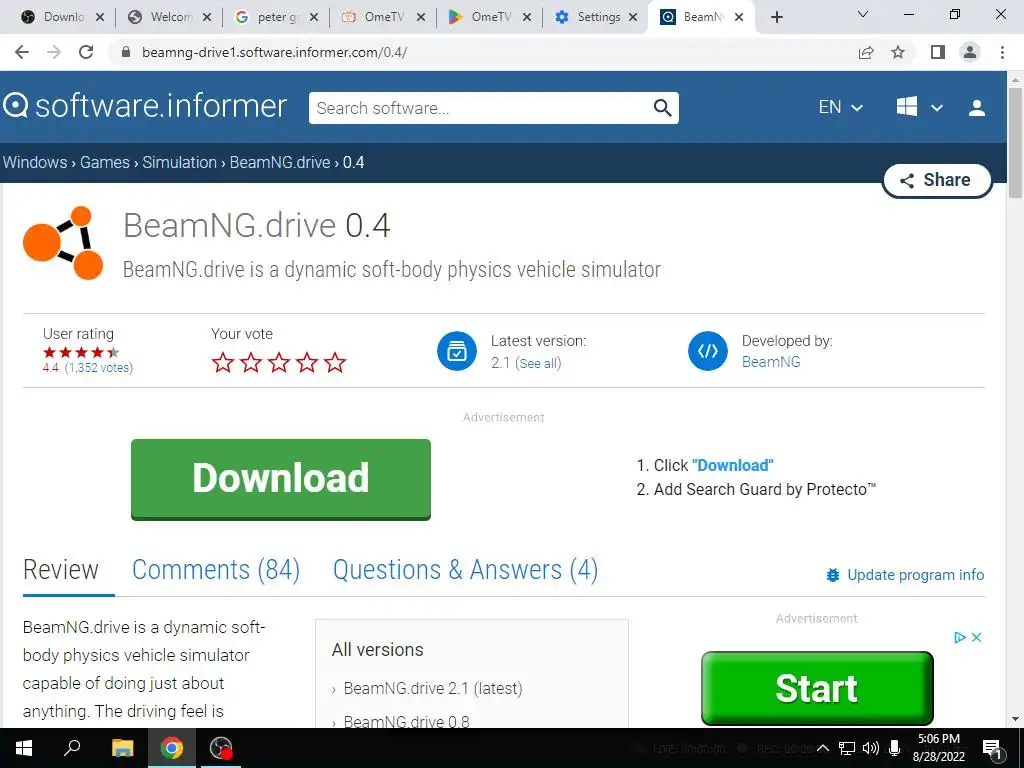1024x768 pixels.
Task: Click the green Start ad button
Action: pyautogui.click(x=817, y=688)
